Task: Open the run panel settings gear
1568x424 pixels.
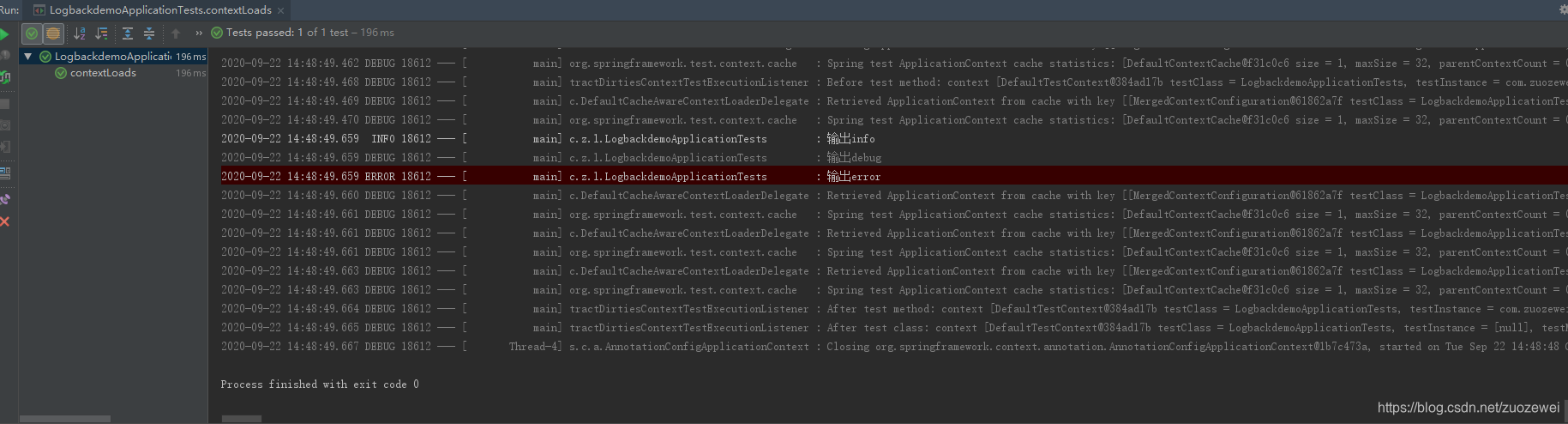Action: click(1562, 9)
